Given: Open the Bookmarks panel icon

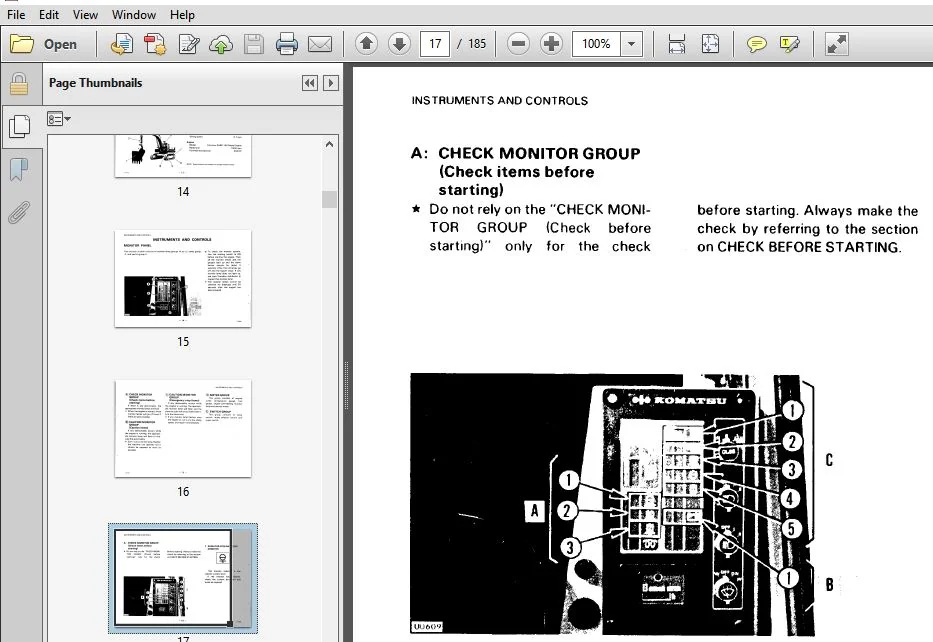Looking at the screenshot, I should pyautogui.click(x=19, y=170).
